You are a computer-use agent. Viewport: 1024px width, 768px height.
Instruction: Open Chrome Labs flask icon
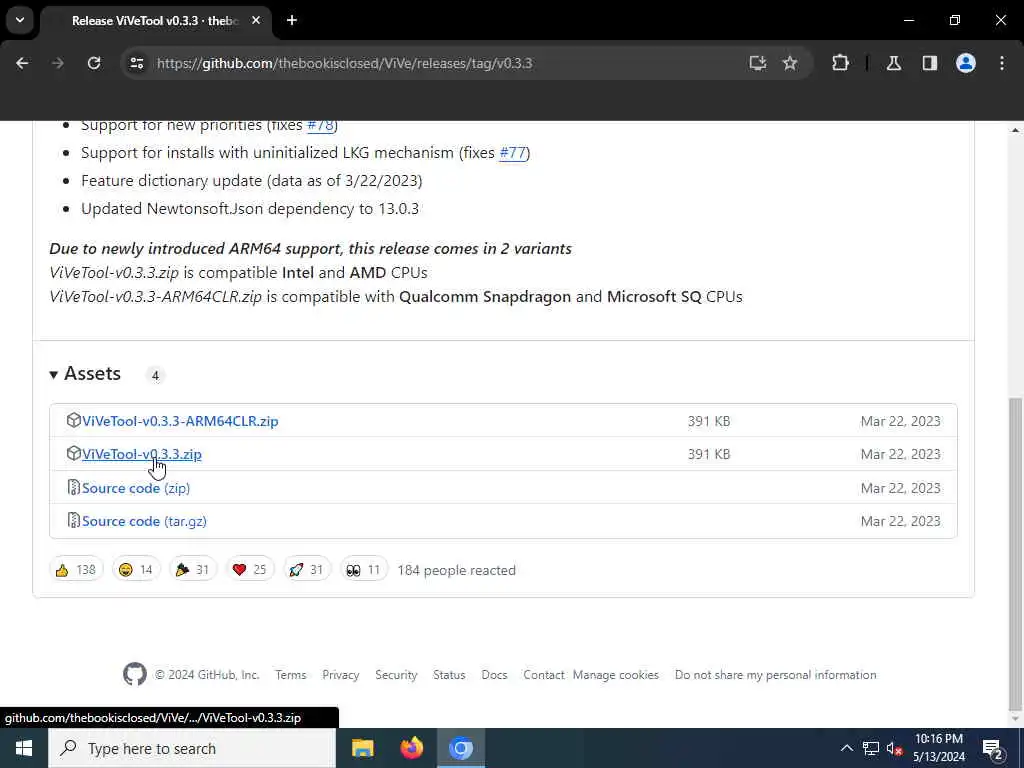(x=894, y=63)
